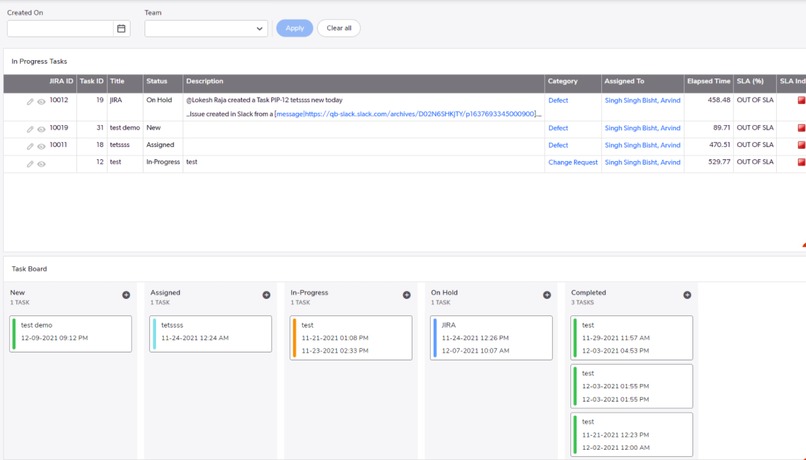Open the tetssss card in Assigned

[x=211, y=334]
